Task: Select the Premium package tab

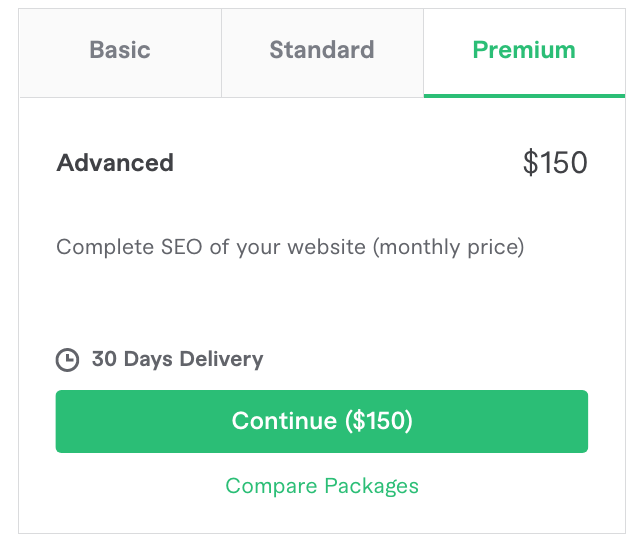Action: [x=524, y=50]
